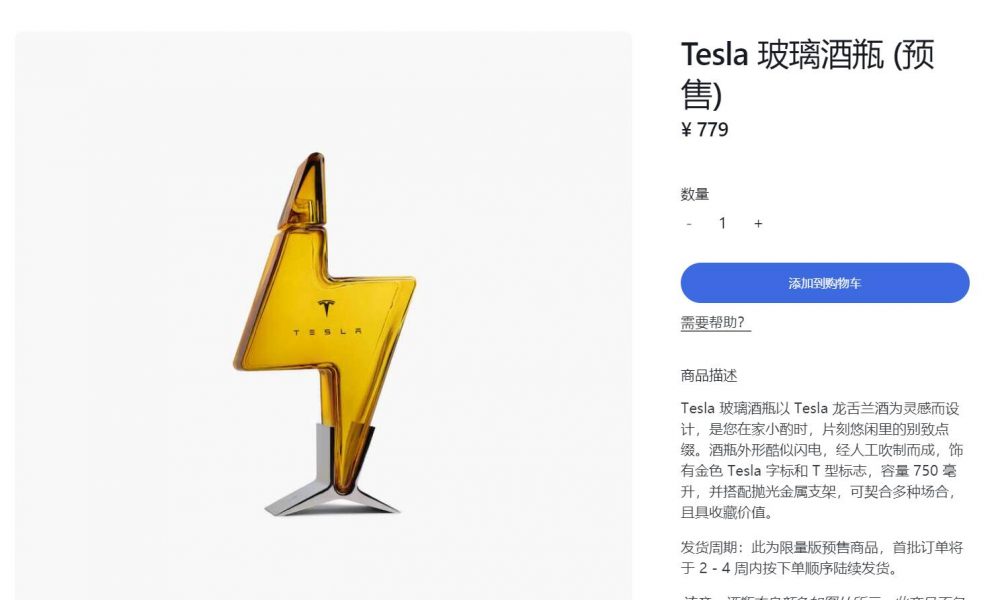Viewport: 1000px width, 600px height.
Task: Open the 需要帮助? help link
Action: point(716,323)
